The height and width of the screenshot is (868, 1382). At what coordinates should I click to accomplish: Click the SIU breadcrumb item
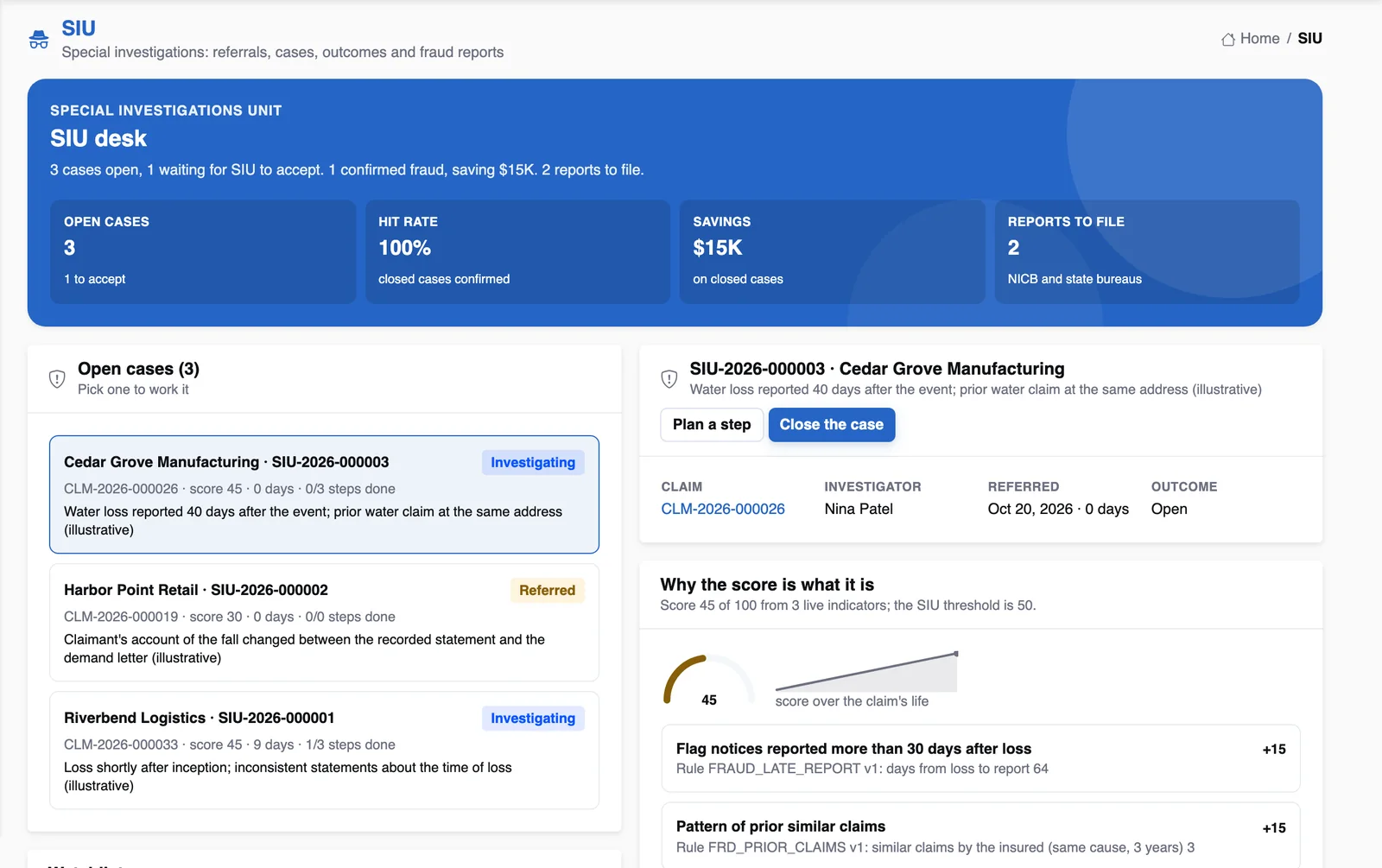1309,39
